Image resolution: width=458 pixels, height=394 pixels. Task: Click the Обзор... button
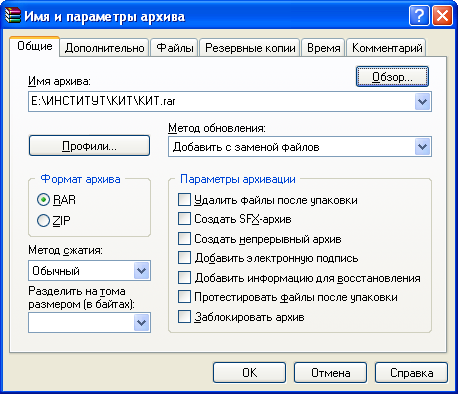point(392,77)
